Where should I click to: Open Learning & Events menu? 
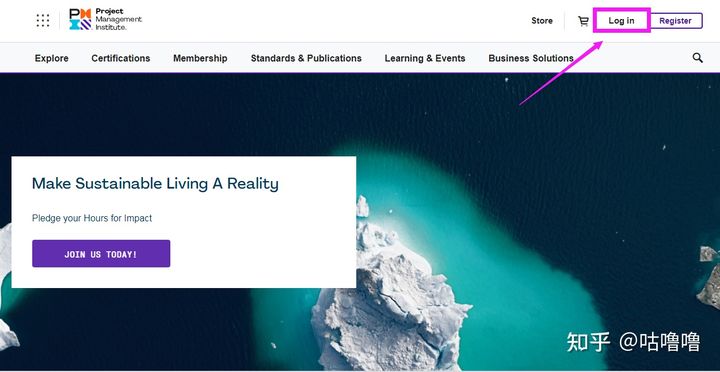[425, 58]
